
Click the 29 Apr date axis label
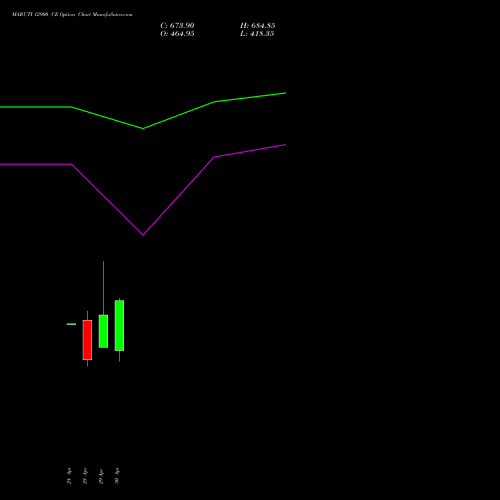(x=101, y=476)
